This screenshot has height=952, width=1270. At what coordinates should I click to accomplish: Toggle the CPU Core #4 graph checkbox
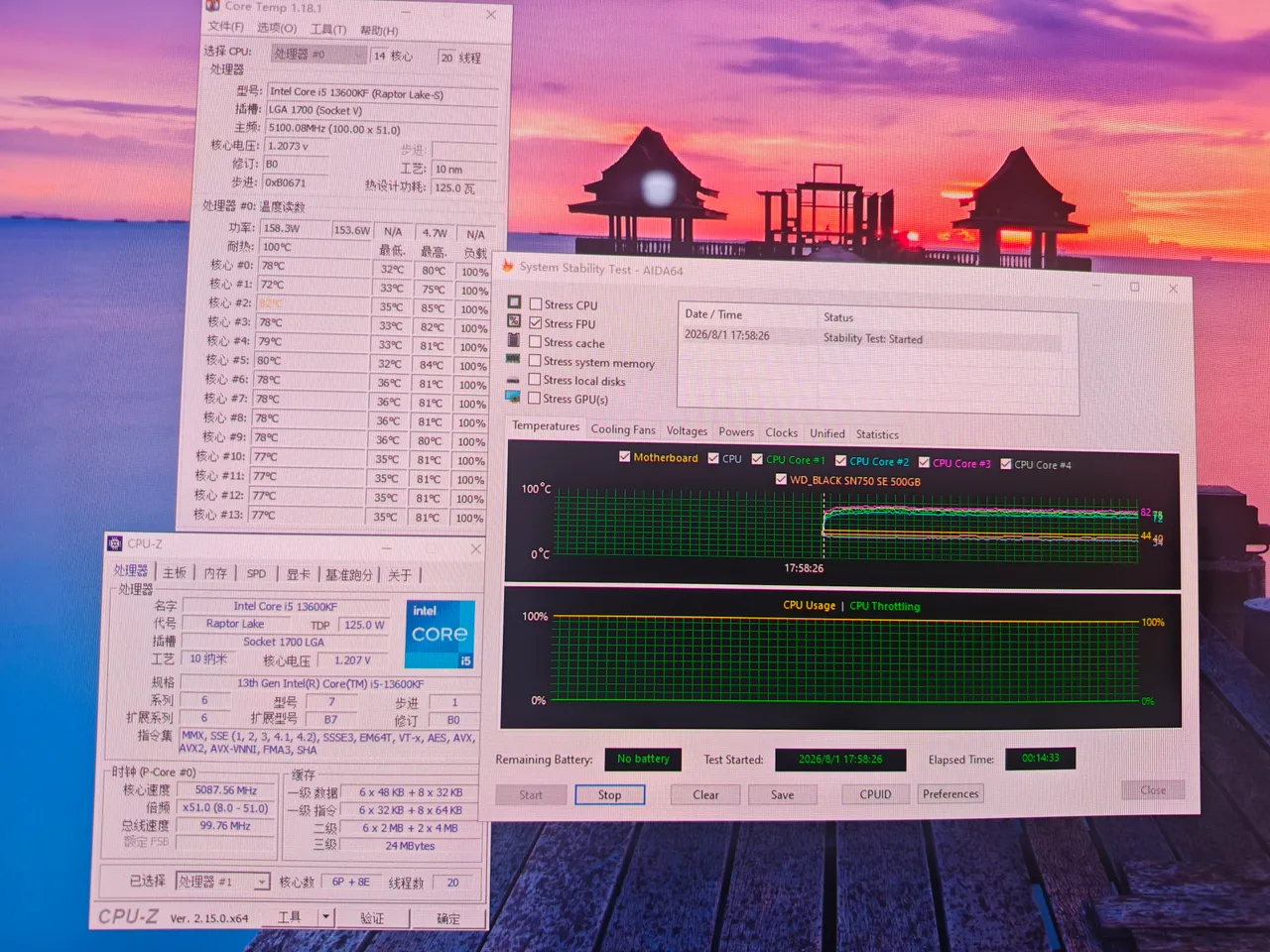pos(1006,464)
